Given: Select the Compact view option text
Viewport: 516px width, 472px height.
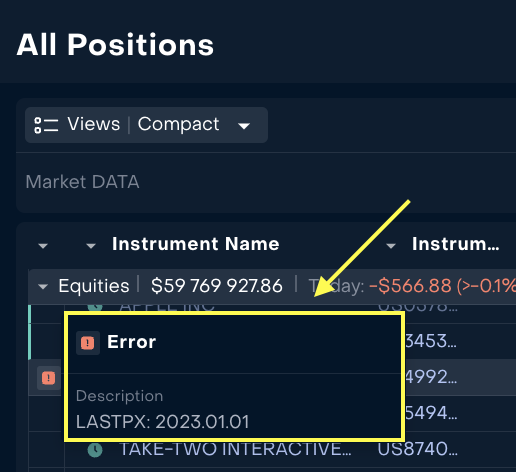Looking at the screenshot, I should click(179, 125).
